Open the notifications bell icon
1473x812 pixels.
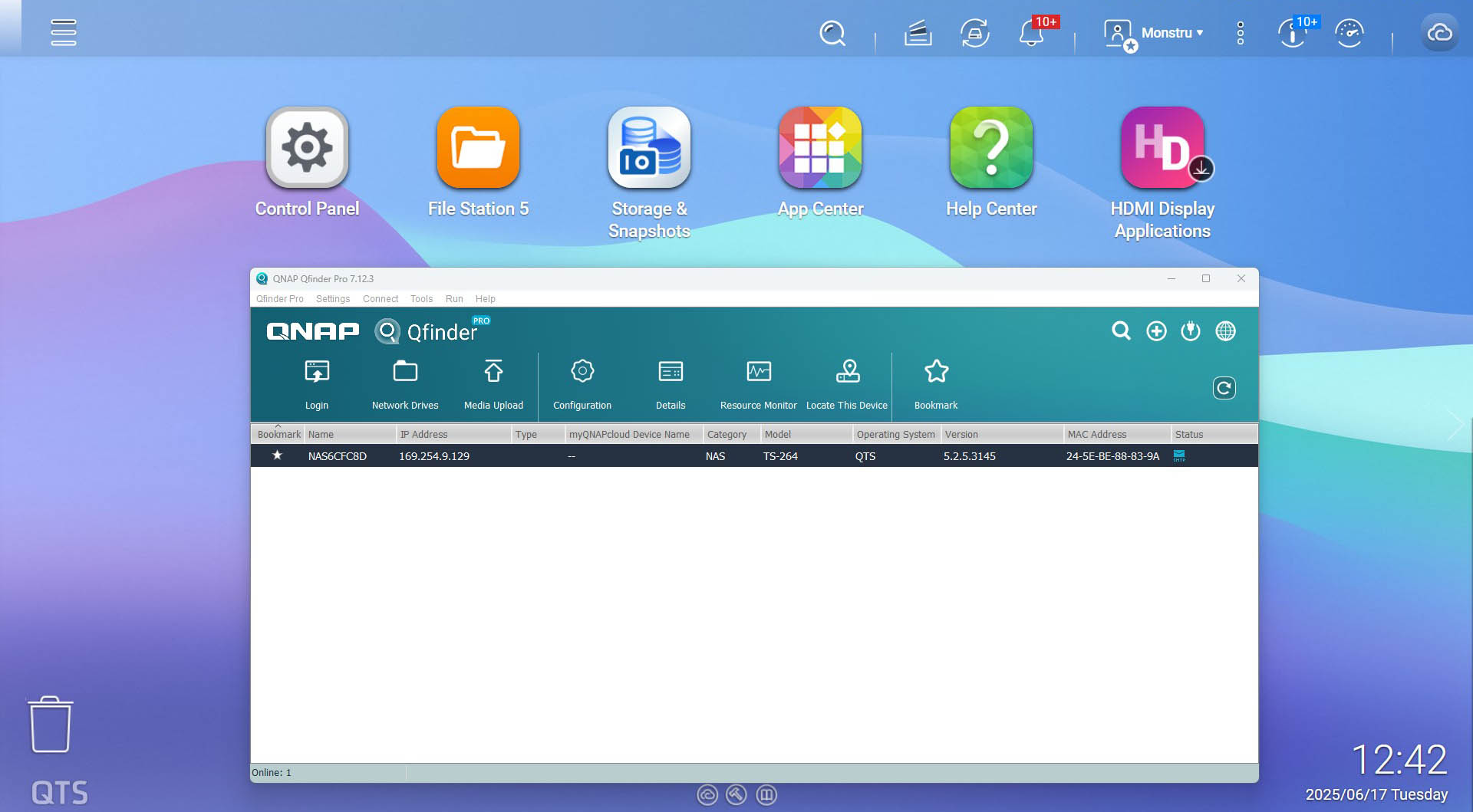(x=1032, y=33)
